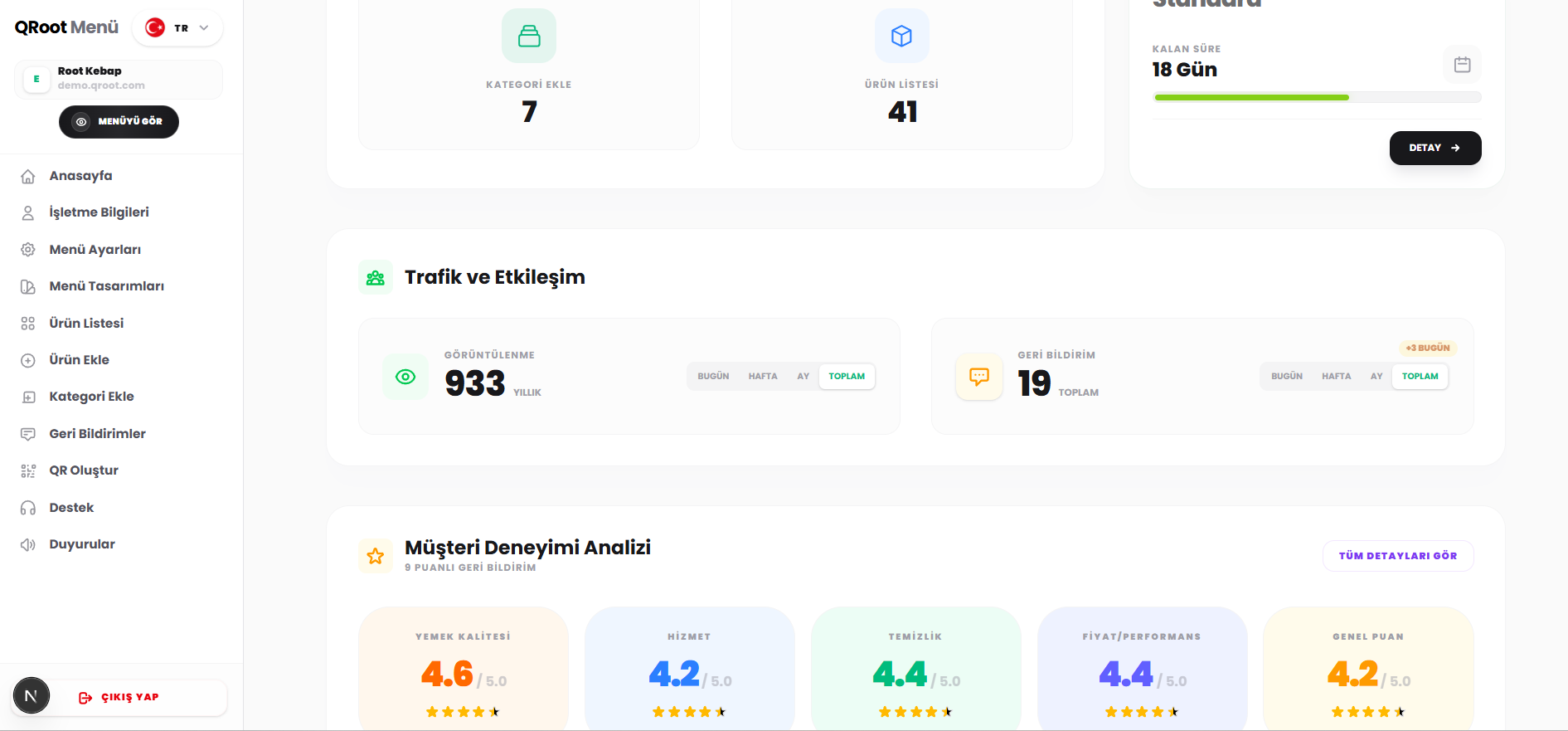Click the round N avatar icon

(32, 696)
